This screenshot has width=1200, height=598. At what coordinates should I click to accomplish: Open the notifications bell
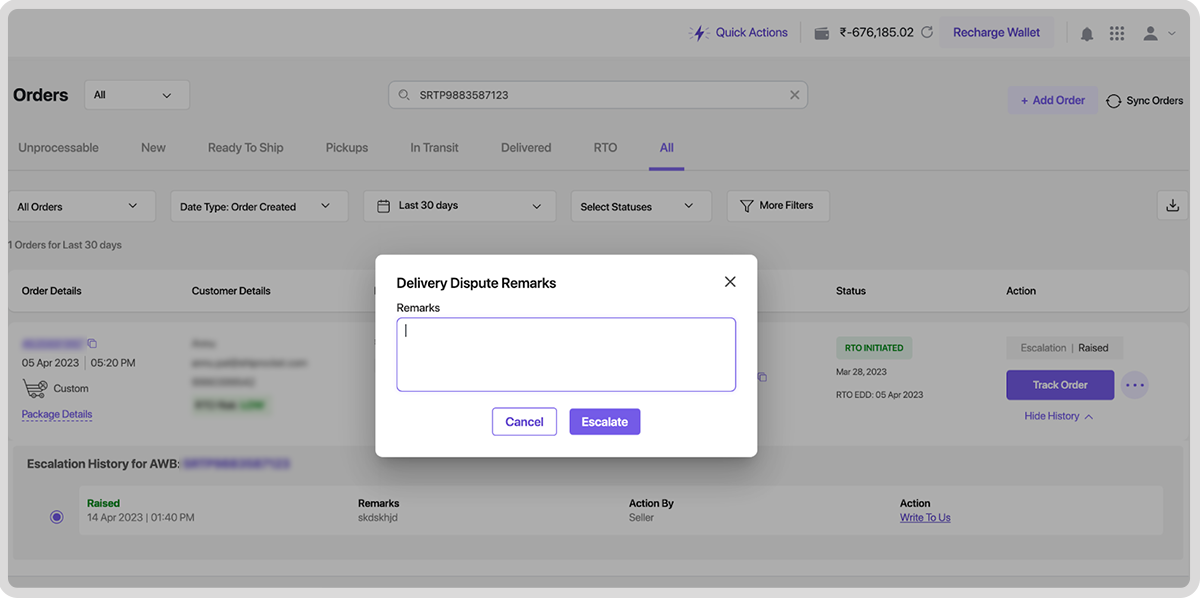click(1087, 33)
